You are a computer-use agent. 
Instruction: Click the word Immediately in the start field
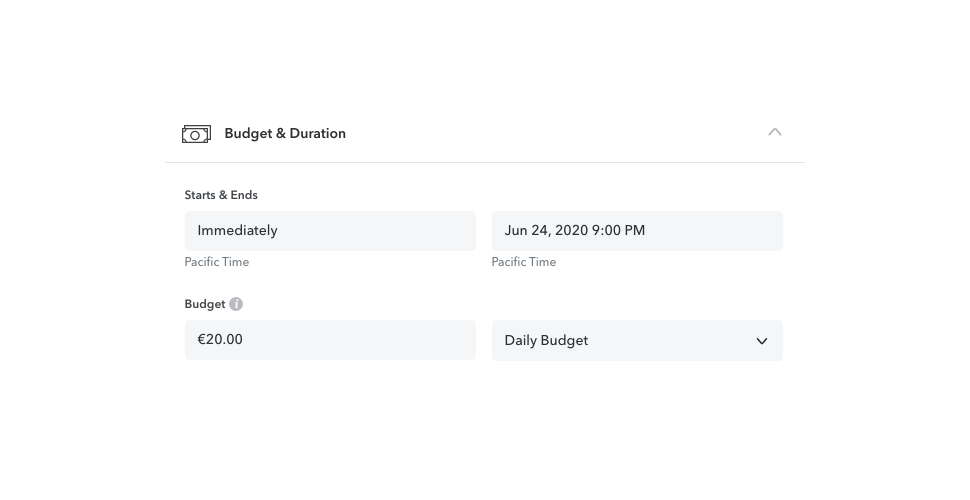pyautogui.click(x=237, y=231)
